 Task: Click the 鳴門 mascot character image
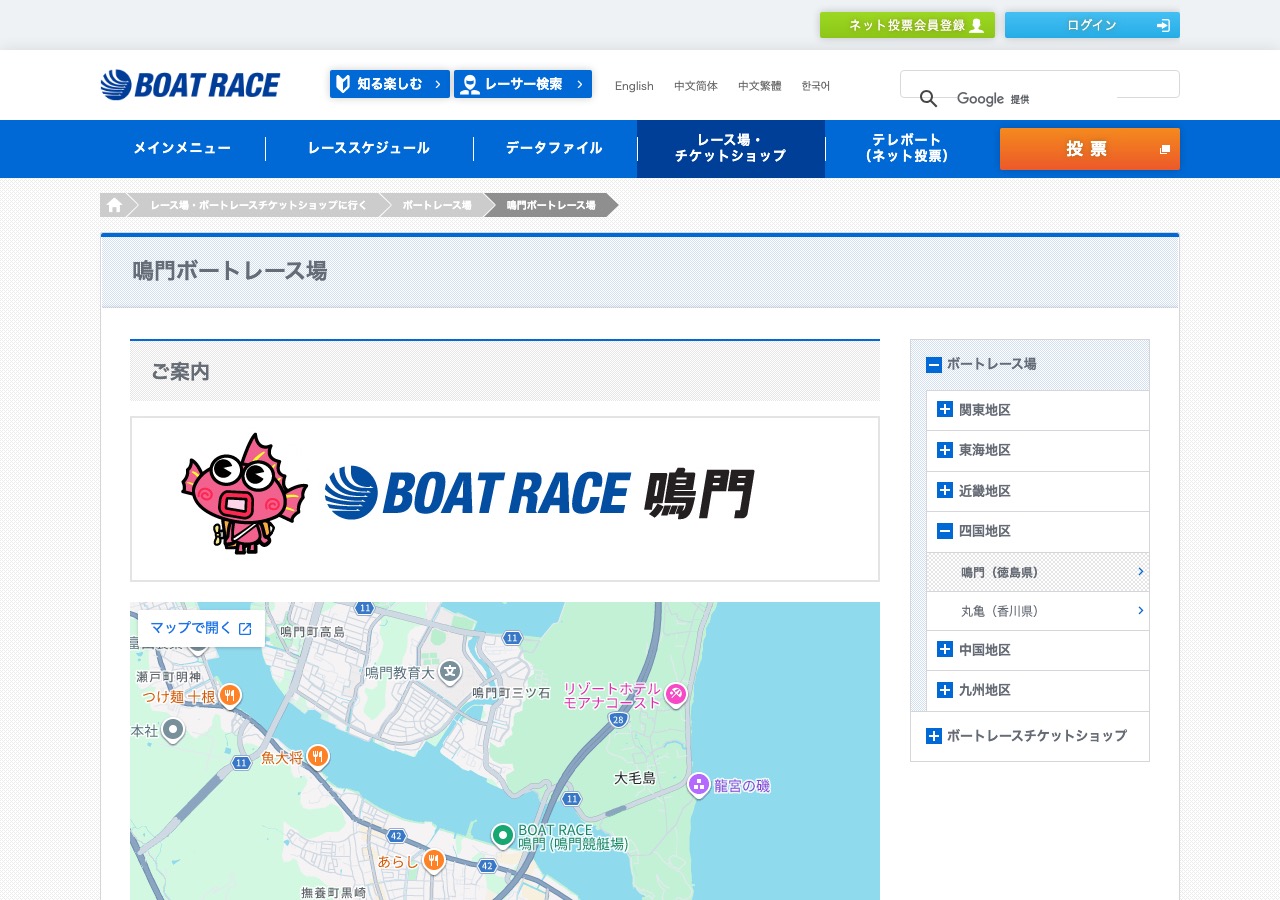point(244,493)
